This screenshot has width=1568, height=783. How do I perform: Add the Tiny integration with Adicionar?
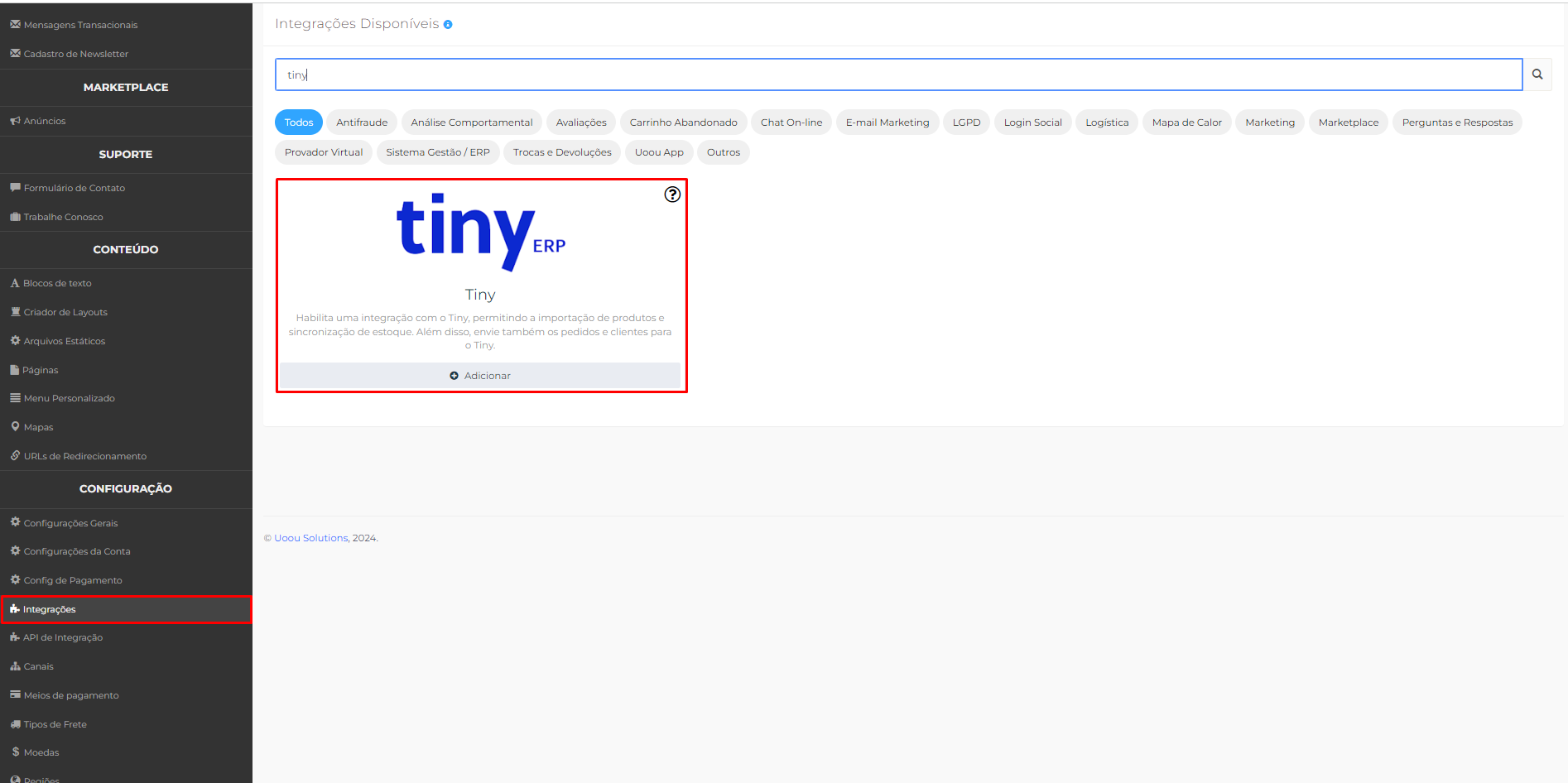pyautogui.click(x=480, y=376)
